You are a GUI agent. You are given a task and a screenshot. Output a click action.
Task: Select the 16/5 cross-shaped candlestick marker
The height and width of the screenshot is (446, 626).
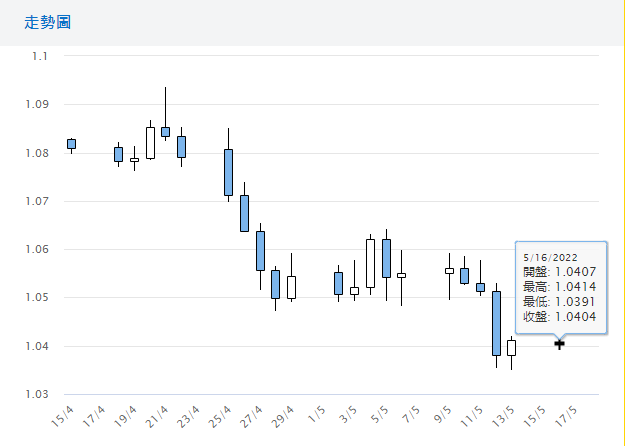[559, 343]
